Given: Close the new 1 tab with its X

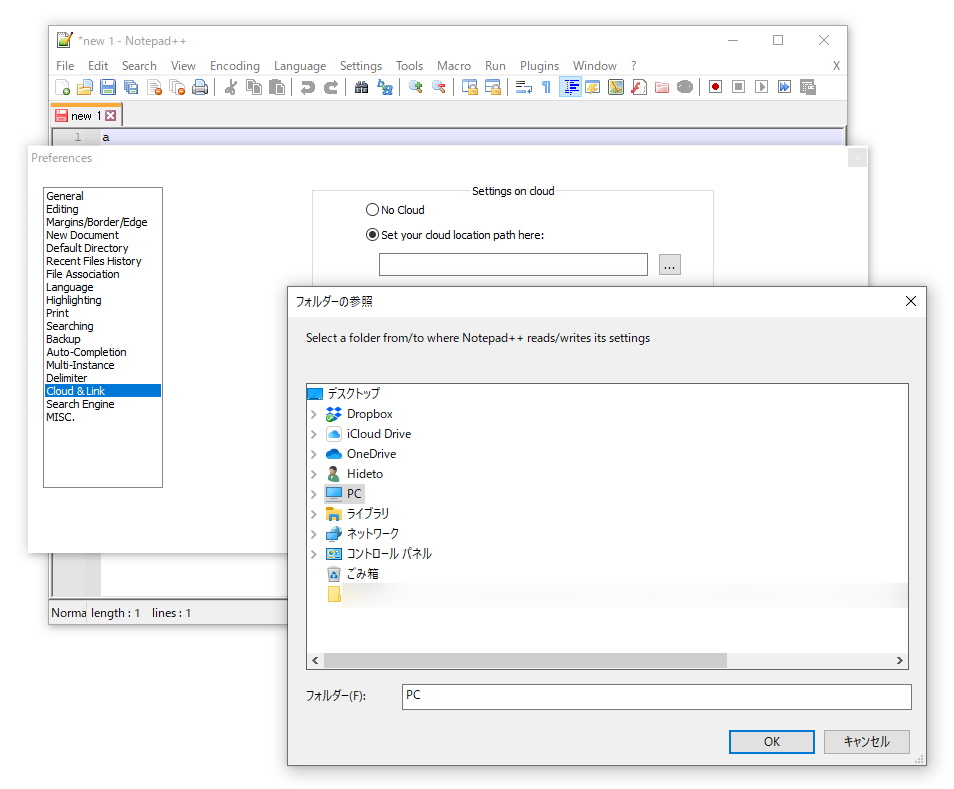Looking at the screenshot, I should (x=110, y=116).
